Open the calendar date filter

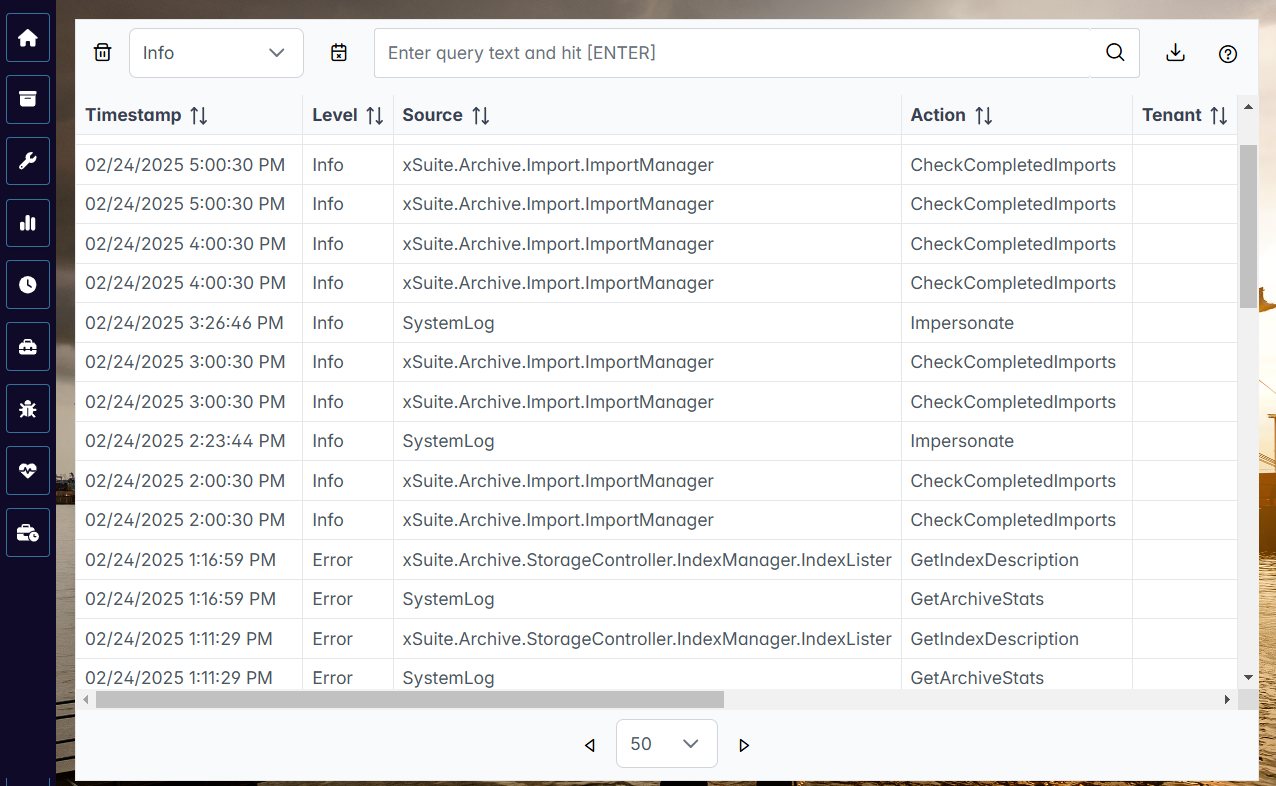339,52
